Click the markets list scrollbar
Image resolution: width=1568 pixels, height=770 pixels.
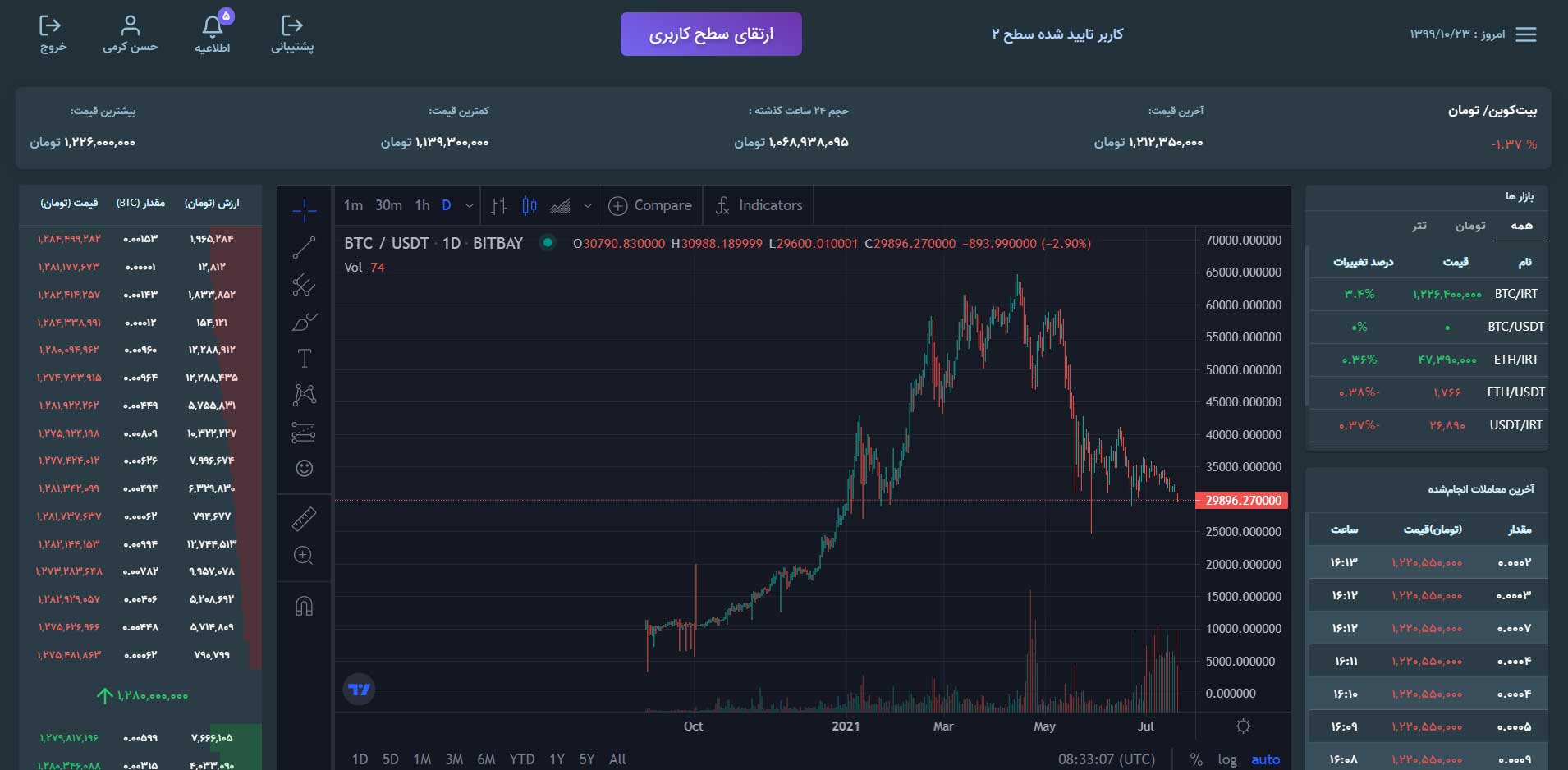(1306, 324)
